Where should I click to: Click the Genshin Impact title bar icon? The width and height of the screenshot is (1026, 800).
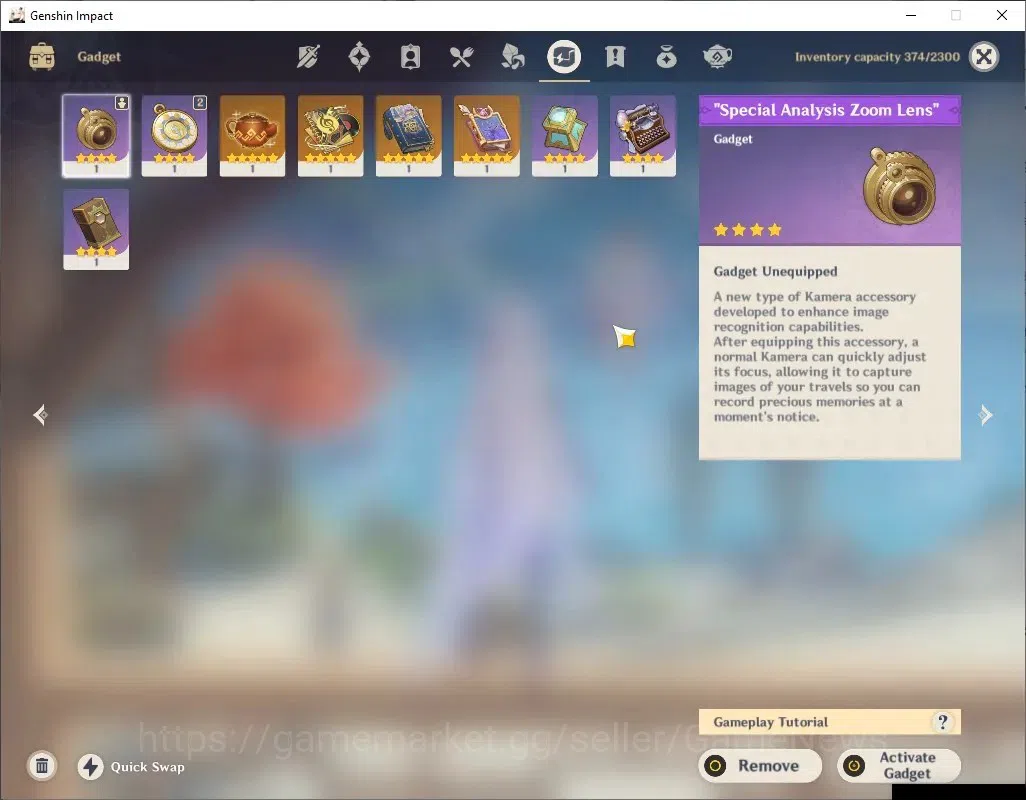tap(17, 15)
